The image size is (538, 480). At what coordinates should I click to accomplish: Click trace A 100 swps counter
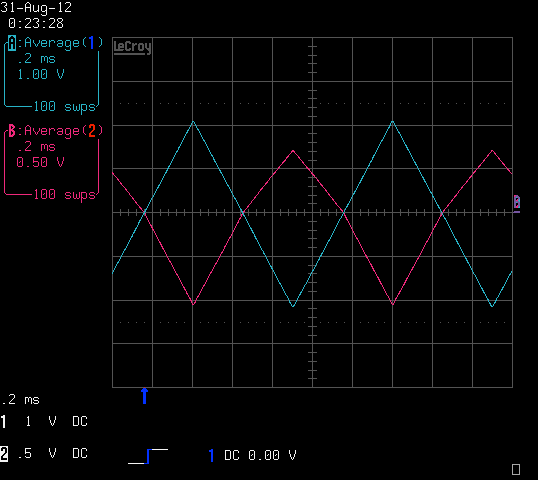(65, 106)
